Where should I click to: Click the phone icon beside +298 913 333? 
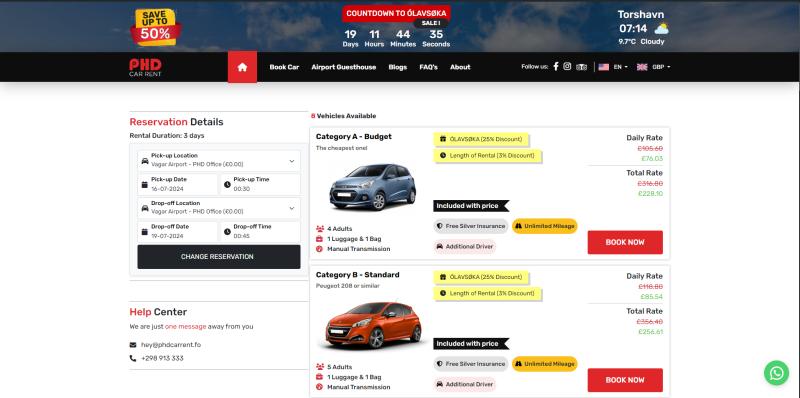click(133, 358)
